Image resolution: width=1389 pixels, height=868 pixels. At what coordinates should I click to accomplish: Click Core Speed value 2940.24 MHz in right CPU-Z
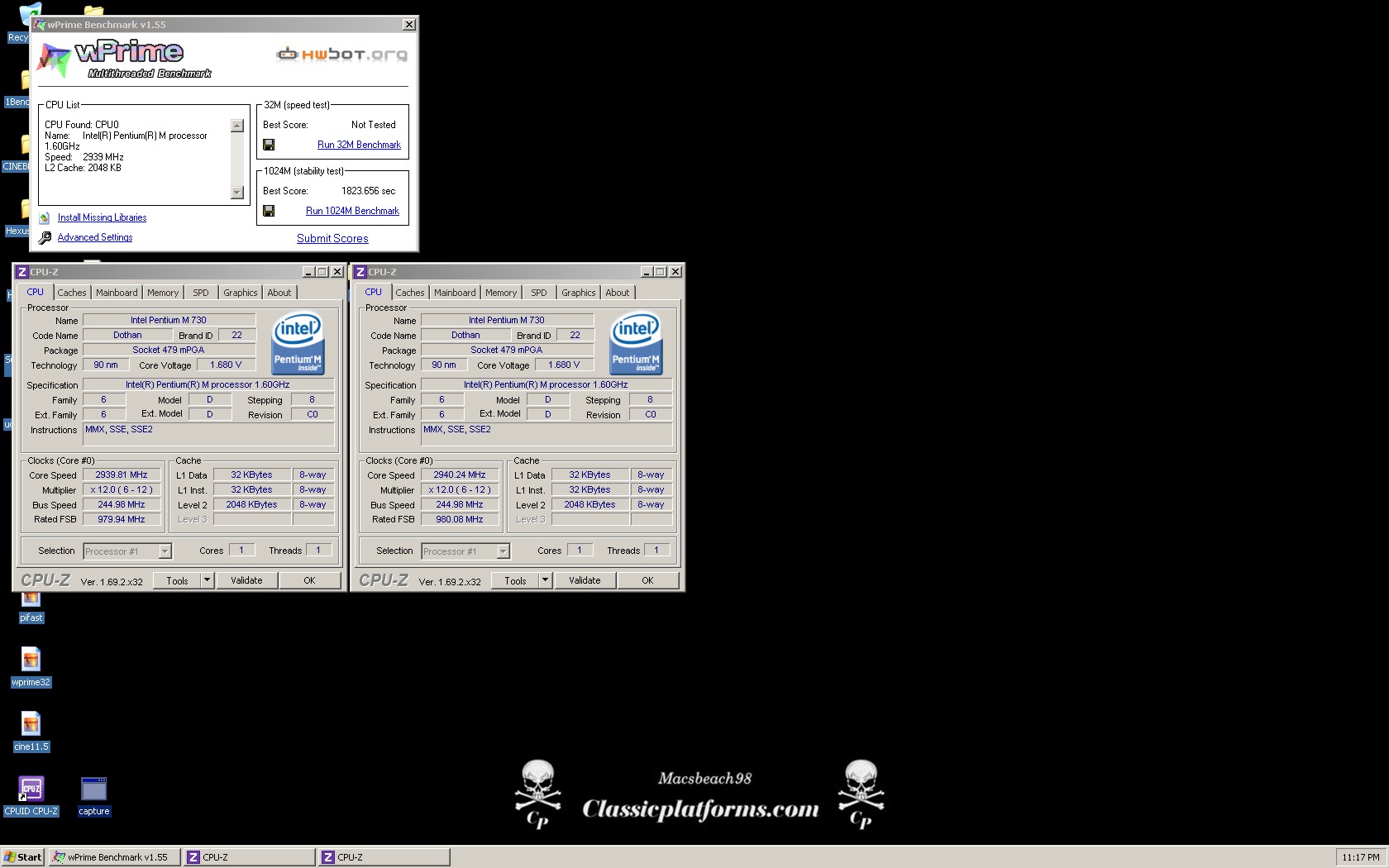pos(460,475)
